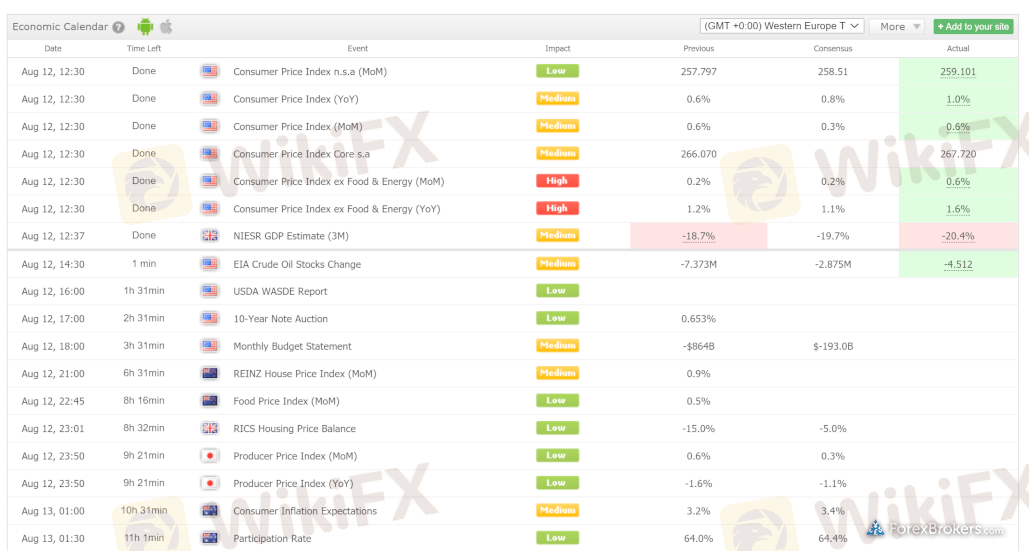The height and width of the screenshot is (551, 1029).
Task: Click New Zealand flag beside REINZ House Price Index
Action: (x=209, y=373)
